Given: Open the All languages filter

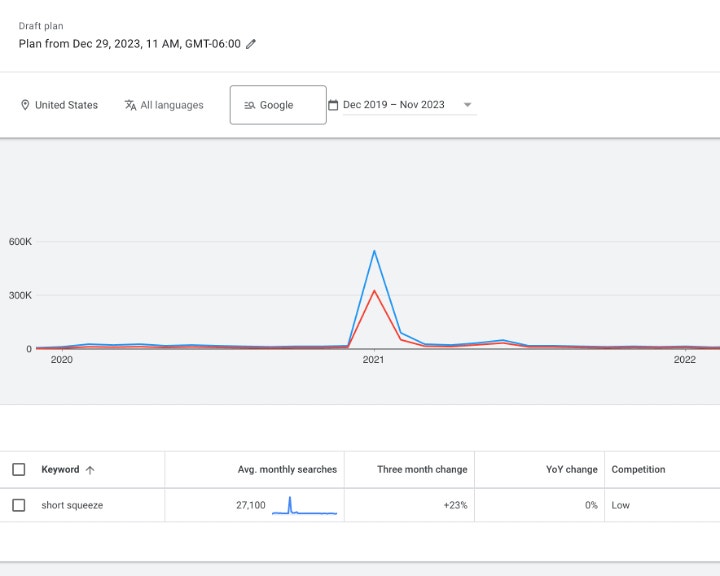Looking at the screenshot, I should [171, 105].
